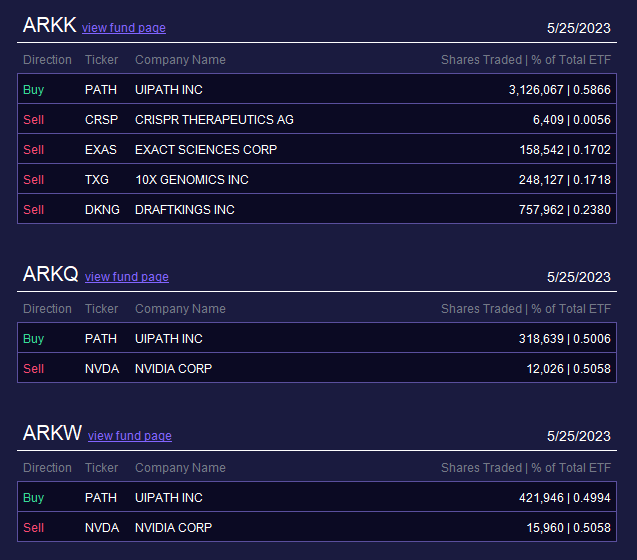Click Sell in CRSP row
This screenshot has height=560, width=637.
click(x=33, y=119)
